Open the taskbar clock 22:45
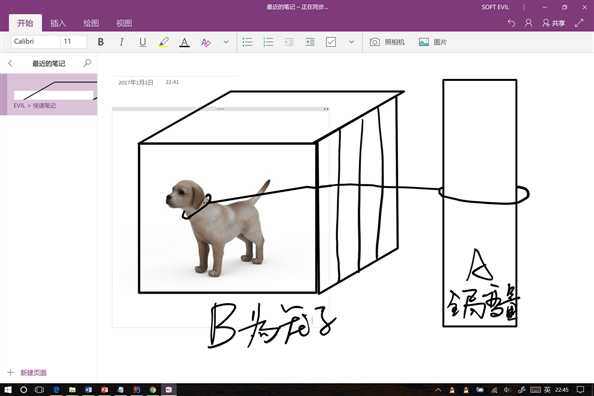 [x=561, y=390]
